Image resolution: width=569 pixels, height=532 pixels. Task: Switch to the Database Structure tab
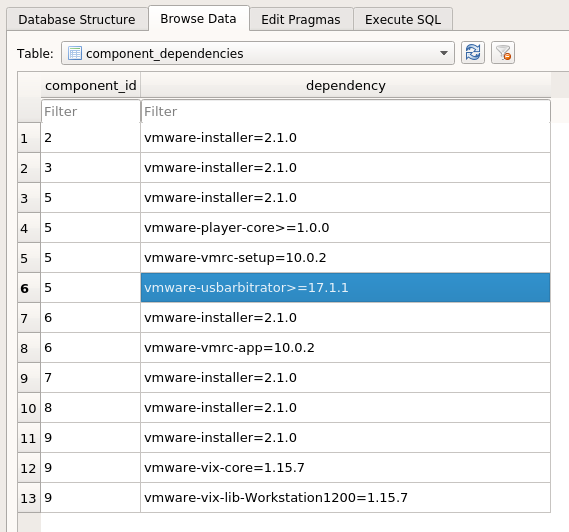coord(77,20)
